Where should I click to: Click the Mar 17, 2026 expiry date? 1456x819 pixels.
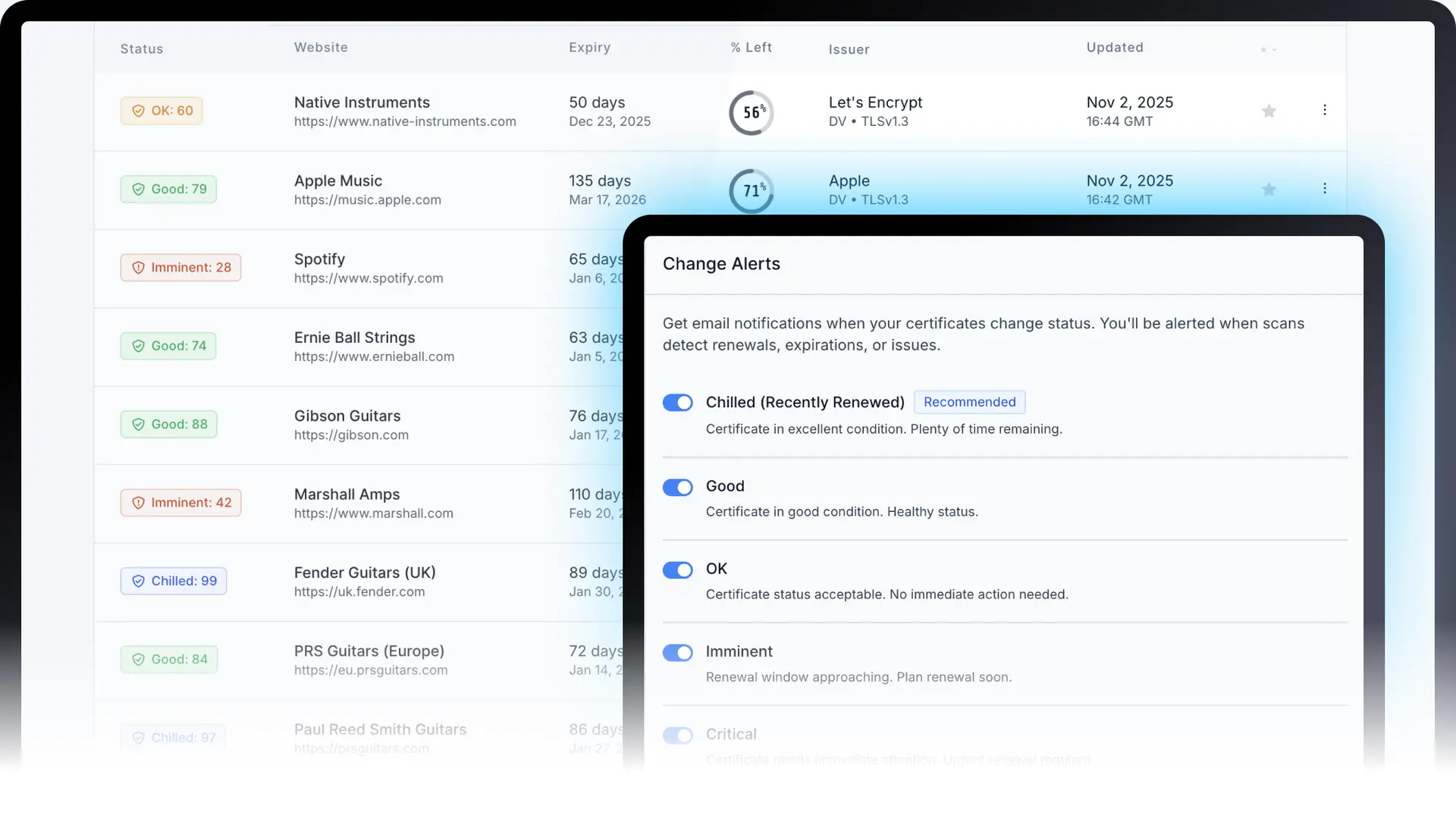[x=607, y=200]
